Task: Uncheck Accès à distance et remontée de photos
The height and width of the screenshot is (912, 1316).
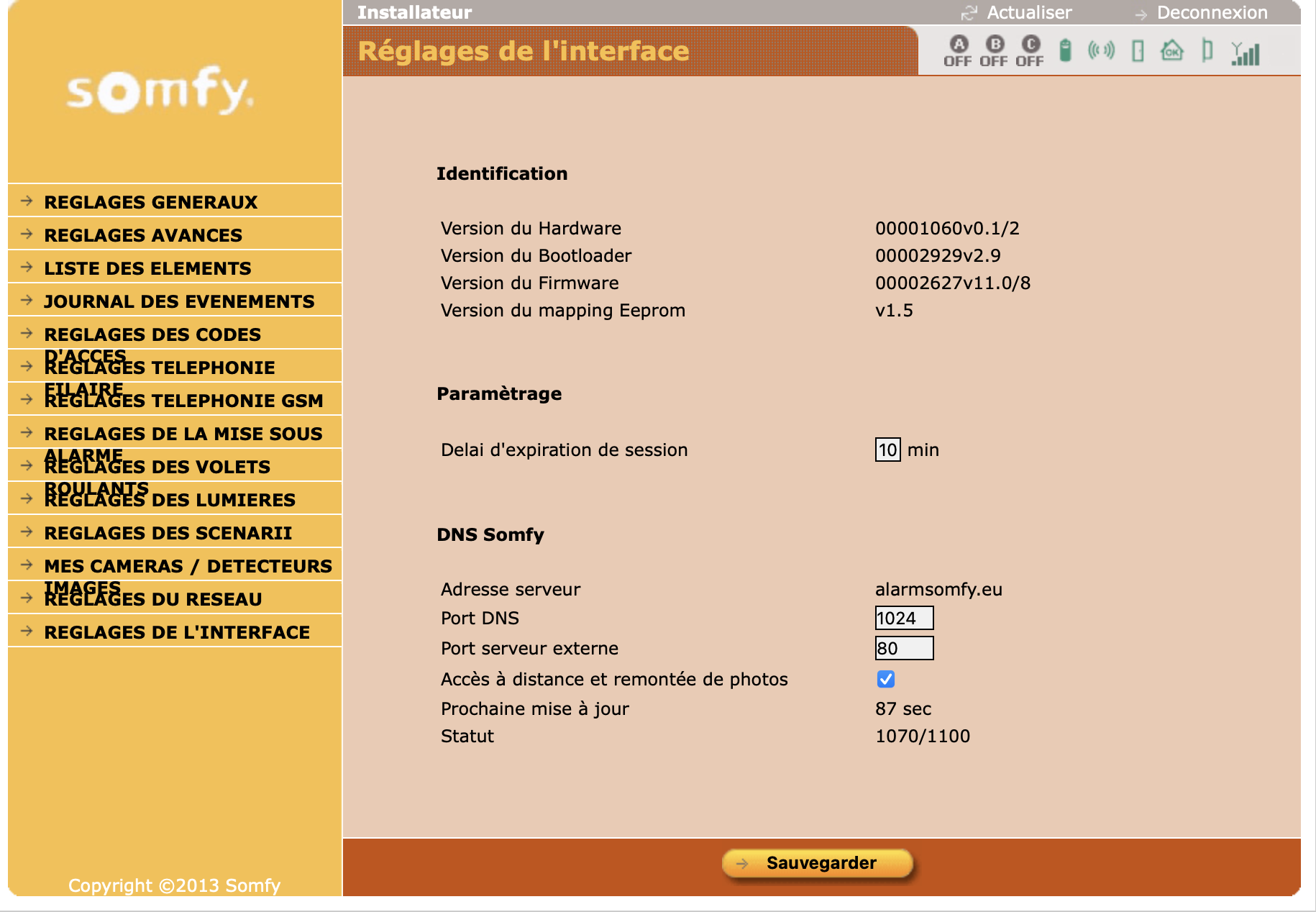Action: (886, 679)
